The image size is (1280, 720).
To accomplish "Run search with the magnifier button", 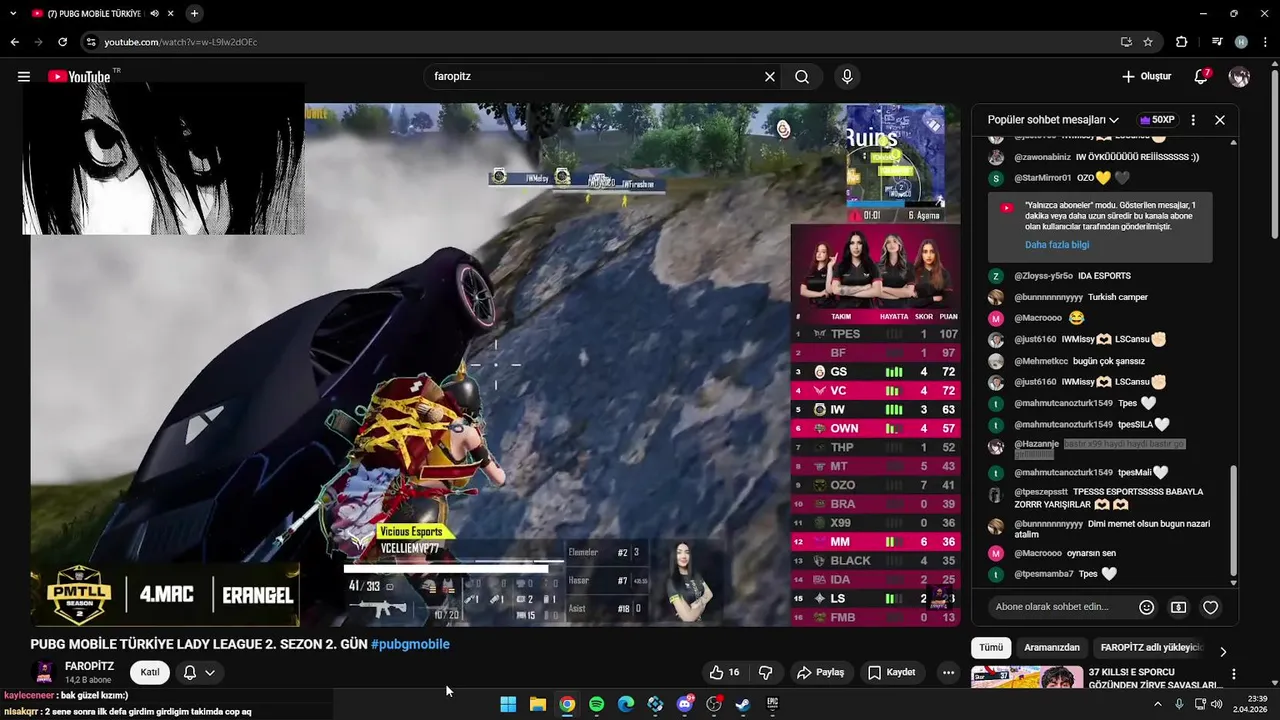I will click(802, 76).
